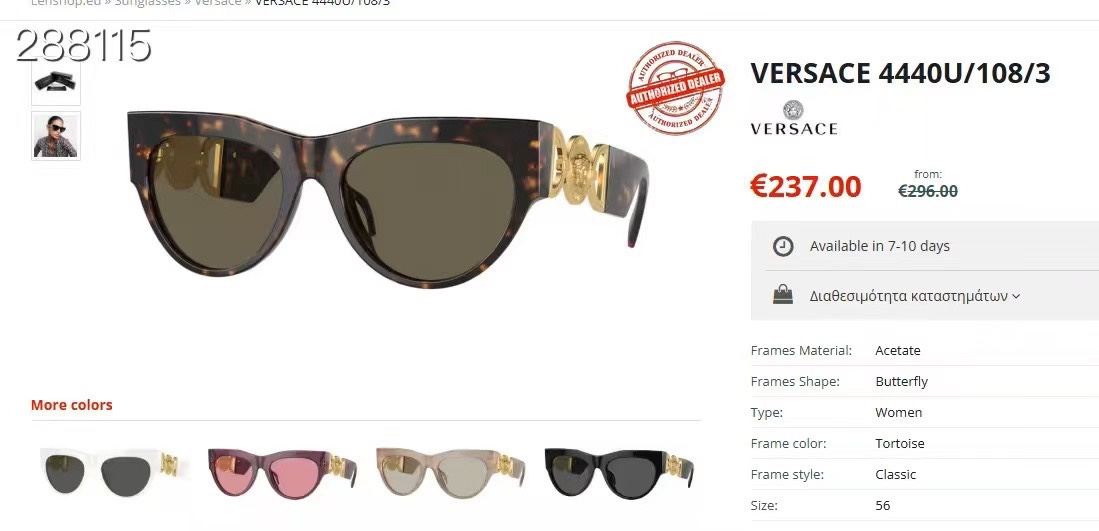Click the clock icon beside availability text
The height and width of the screenshot is (531, 1099).
[783, 246]
